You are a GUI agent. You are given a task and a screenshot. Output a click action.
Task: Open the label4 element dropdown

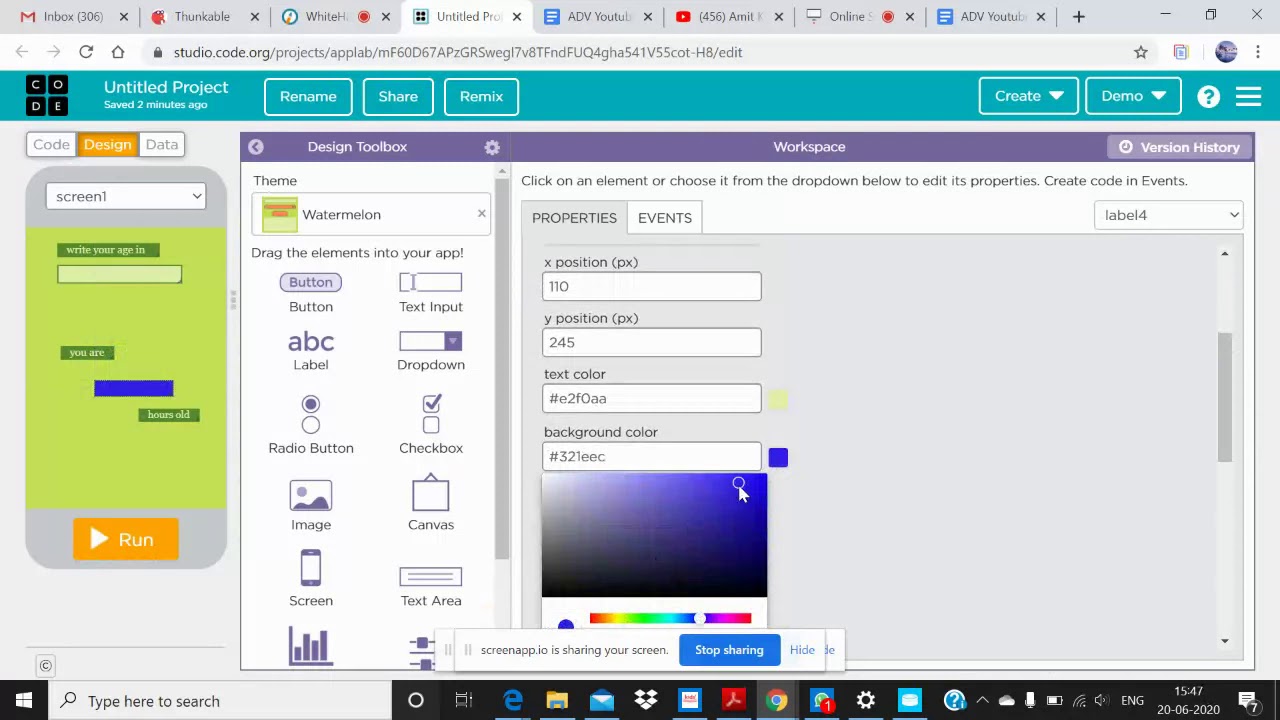pos(1168,215)
